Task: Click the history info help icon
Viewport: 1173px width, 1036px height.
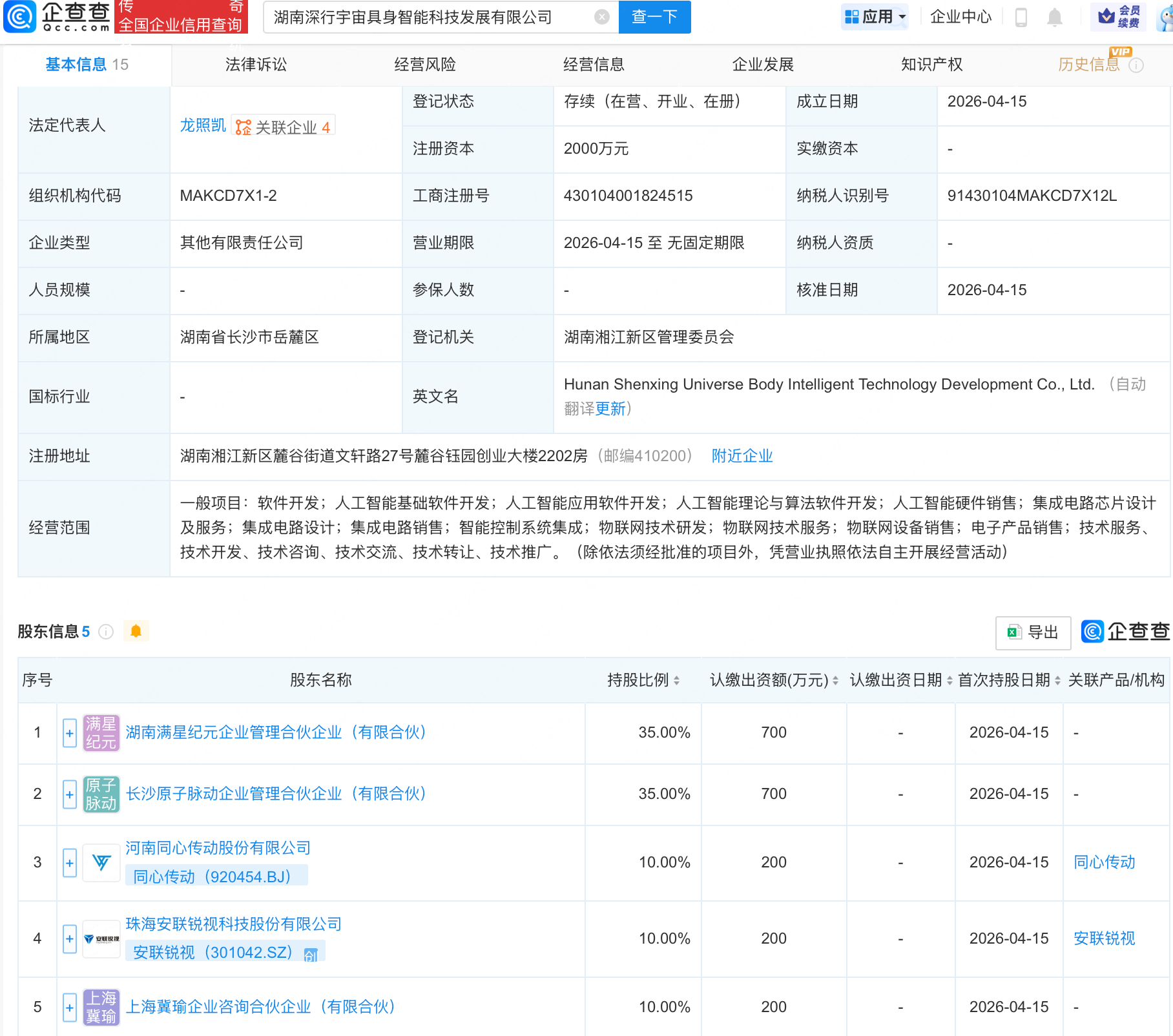Action: coord(1136,65)
